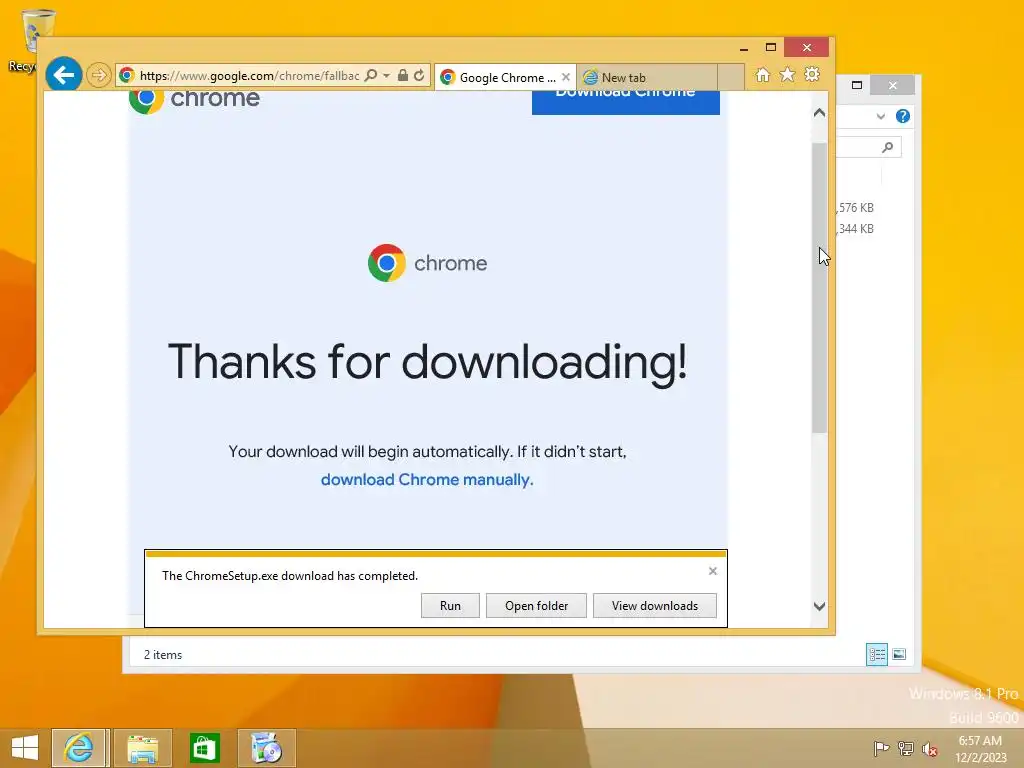Viewport: 1024px width, 768px height.
Task: Refresh the page with the reload icon
Action: click(x=419, y=76)
